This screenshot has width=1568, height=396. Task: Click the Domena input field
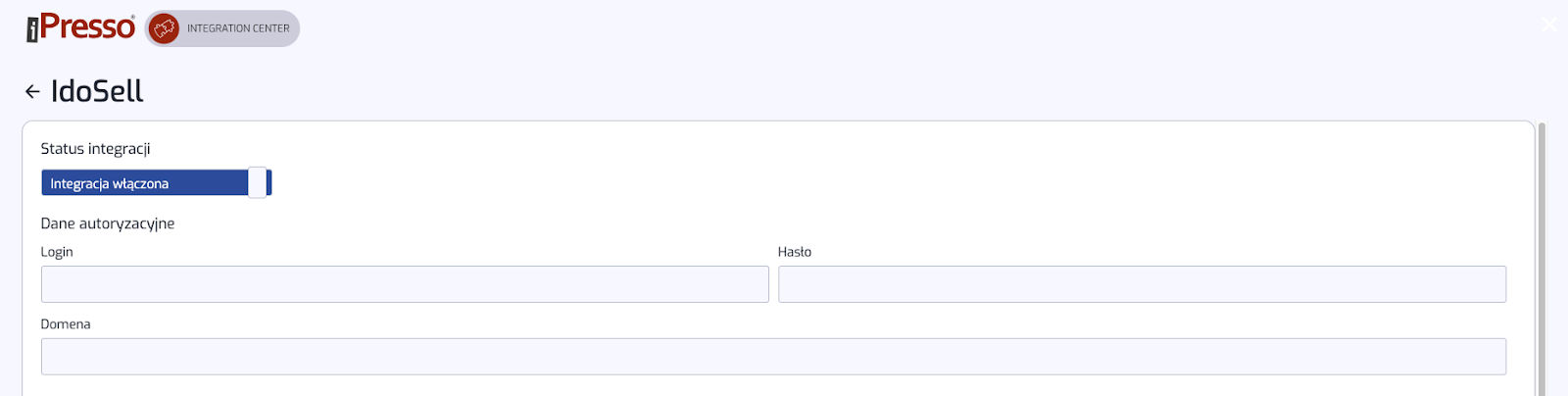click(773, 357)
